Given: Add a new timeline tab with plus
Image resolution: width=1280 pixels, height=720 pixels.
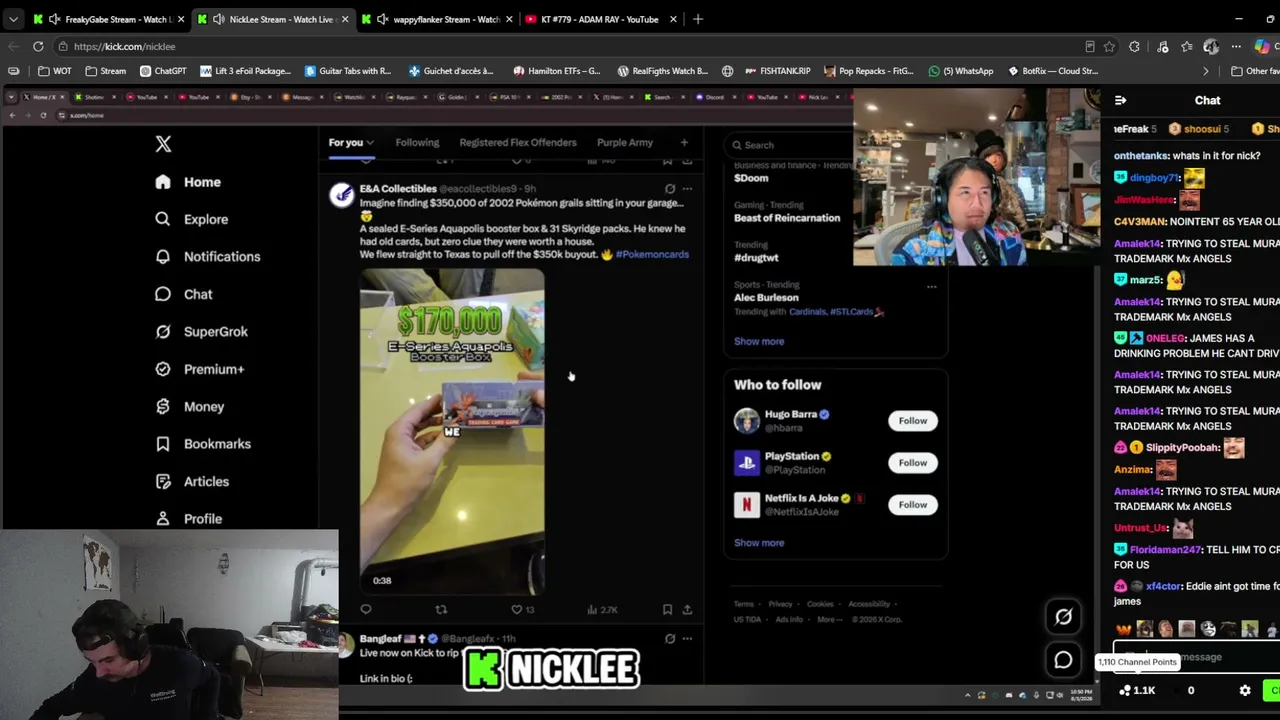Looking at the screenshot, I should 684,143.
